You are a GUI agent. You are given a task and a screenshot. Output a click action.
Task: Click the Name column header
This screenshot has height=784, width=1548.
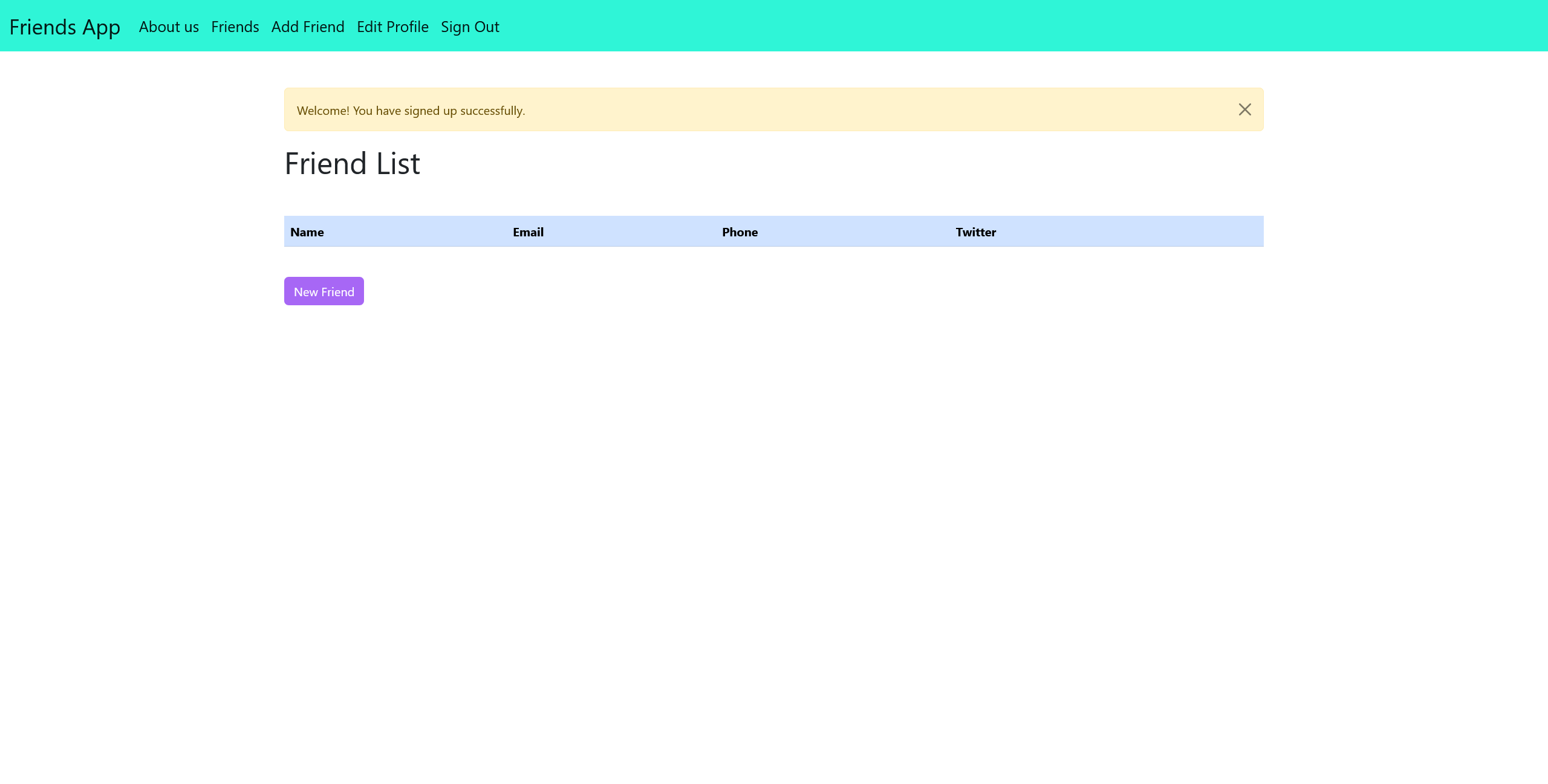click(307, 232)
